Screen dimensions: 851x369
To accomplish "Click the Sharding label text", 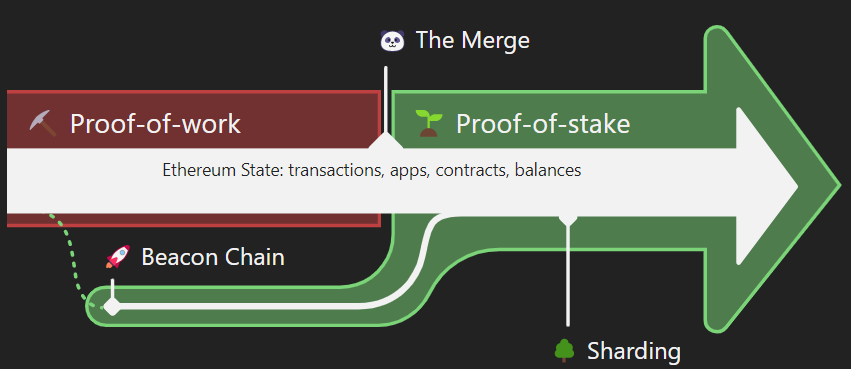I will 634,351.
